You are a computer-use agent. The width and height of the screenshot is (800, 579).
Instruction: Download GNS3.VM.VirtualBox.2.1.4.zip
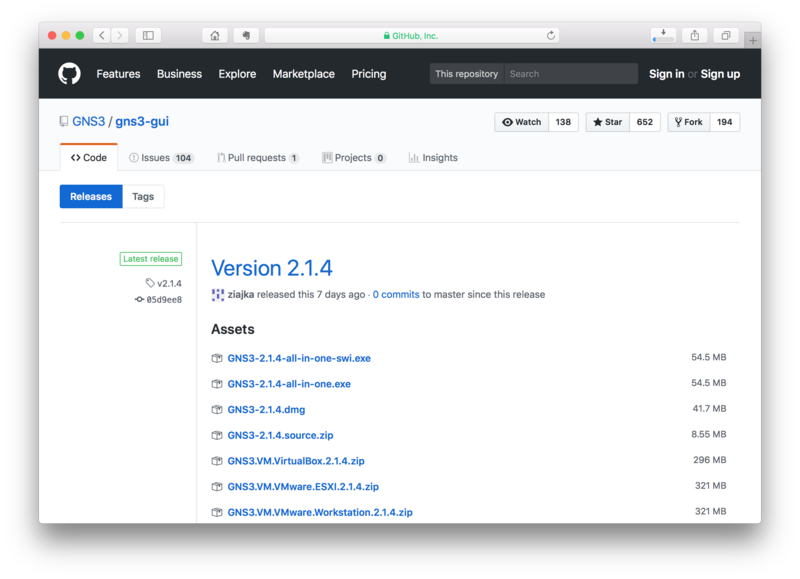point(296,461)
